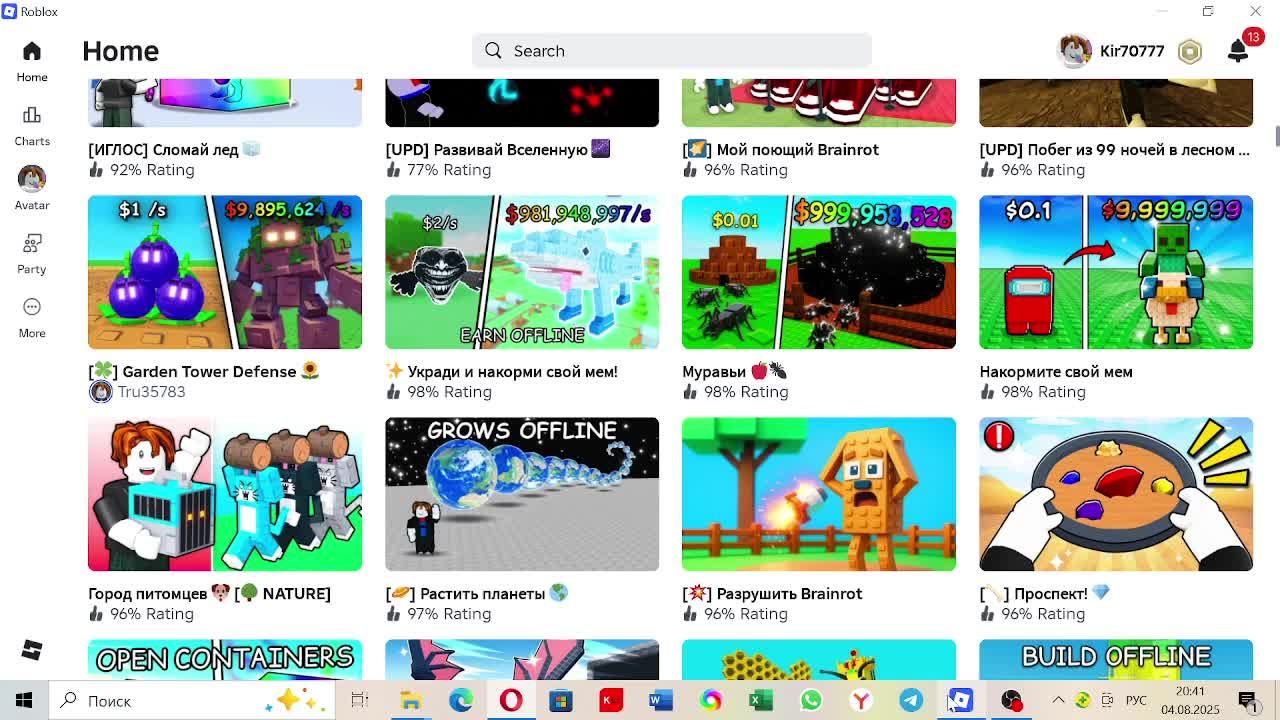The image size is (1280, 720).
Task: Open Opera browser from the taskbar
Action: (510, 700)
